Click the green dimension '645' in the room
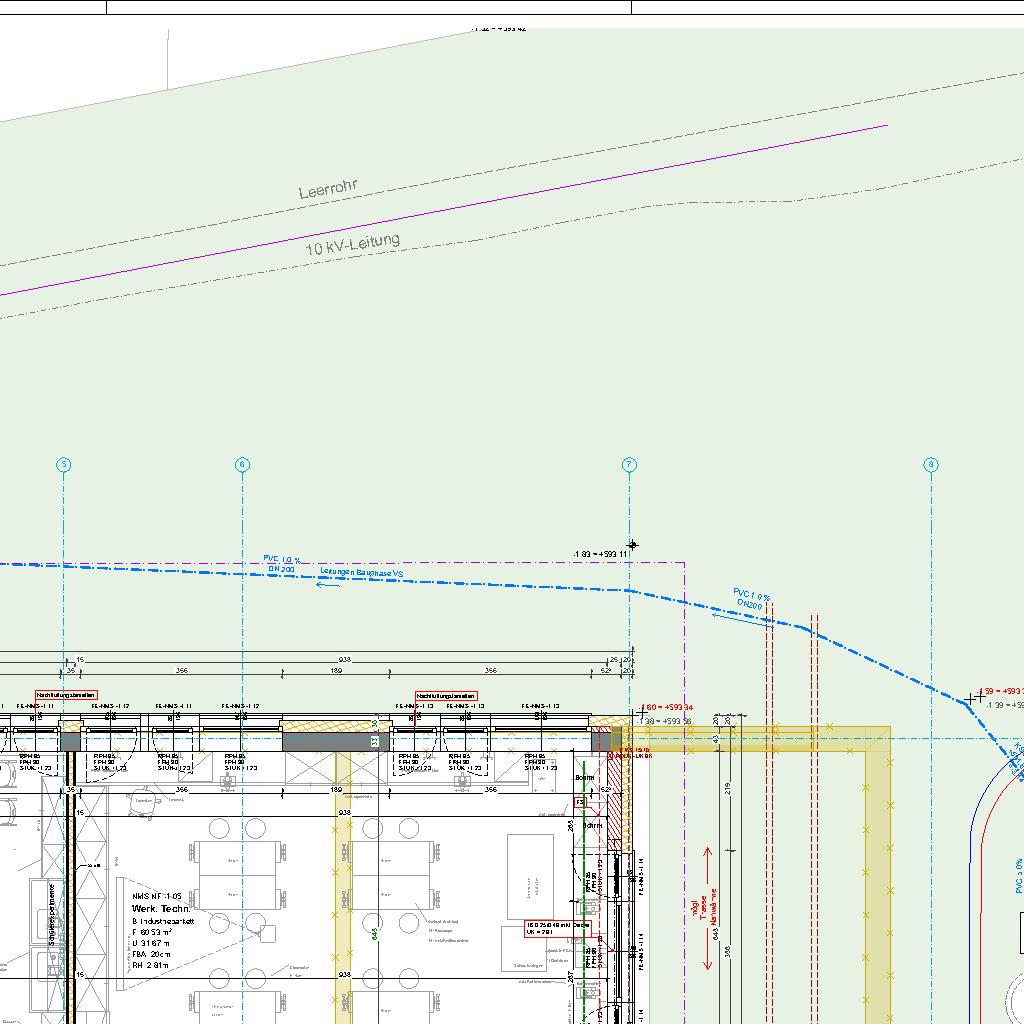The image size is (1024, 1024). point(375,934)
